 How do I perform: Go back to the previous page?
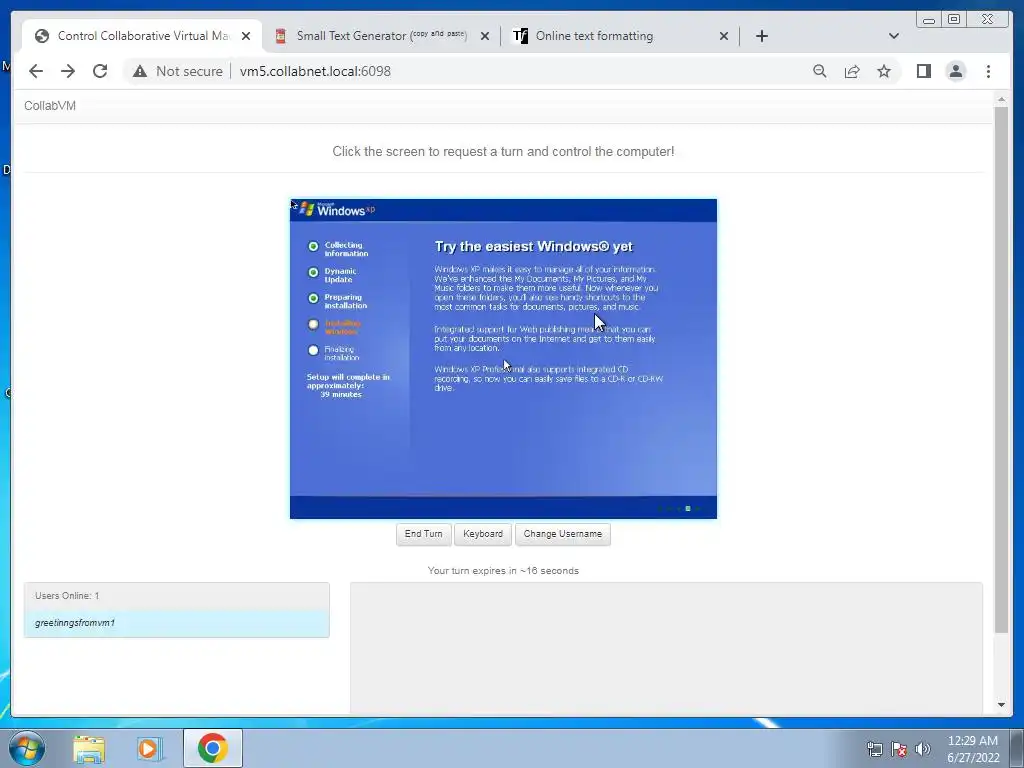(36, 71)
